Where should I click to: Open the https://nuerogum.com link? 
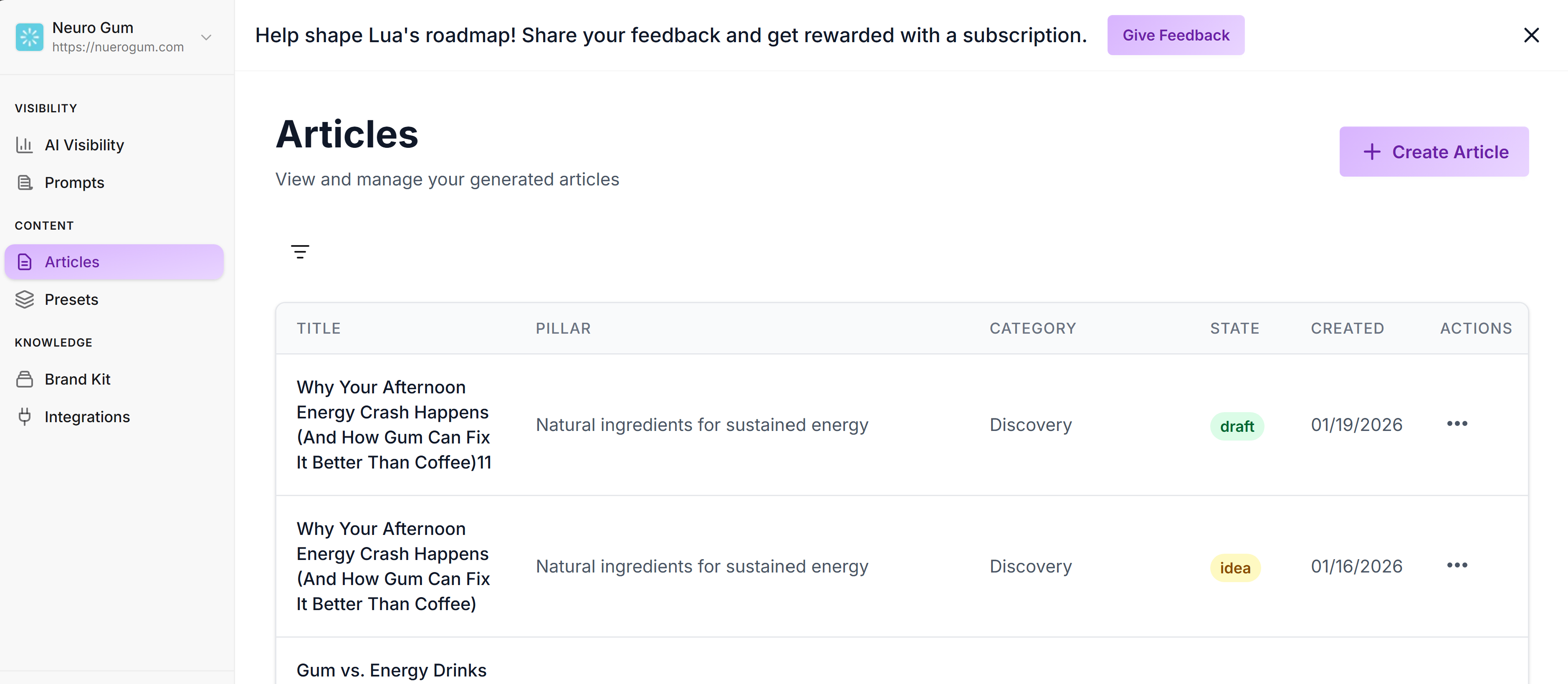point(117,47)
